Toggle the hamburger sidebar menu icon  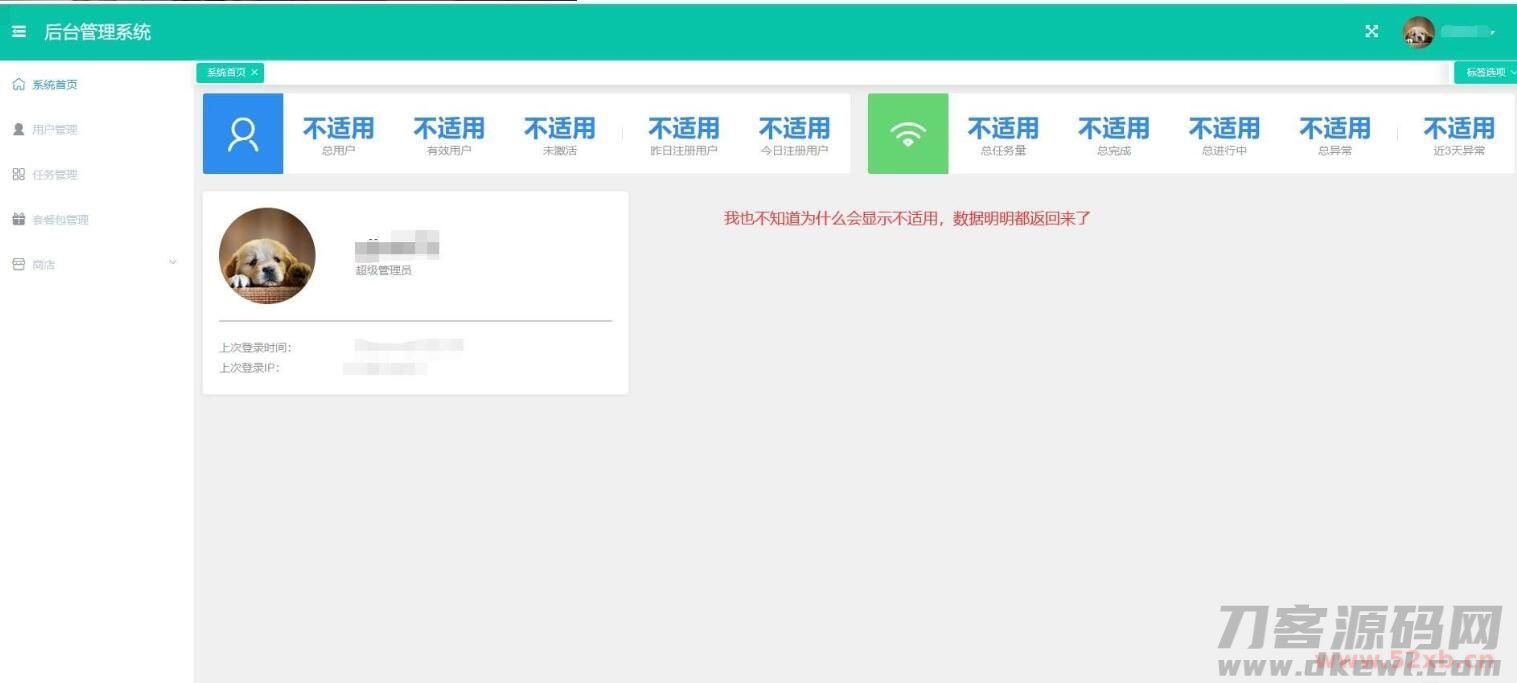tap(18, 32)
